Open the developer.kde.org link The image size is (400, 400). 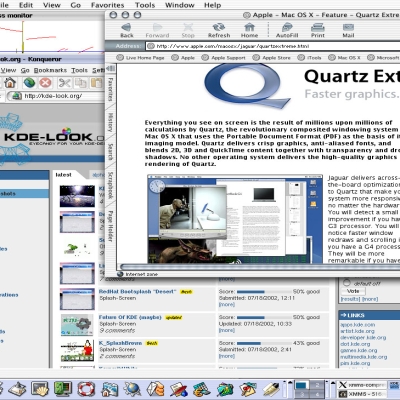pos(363,337)
